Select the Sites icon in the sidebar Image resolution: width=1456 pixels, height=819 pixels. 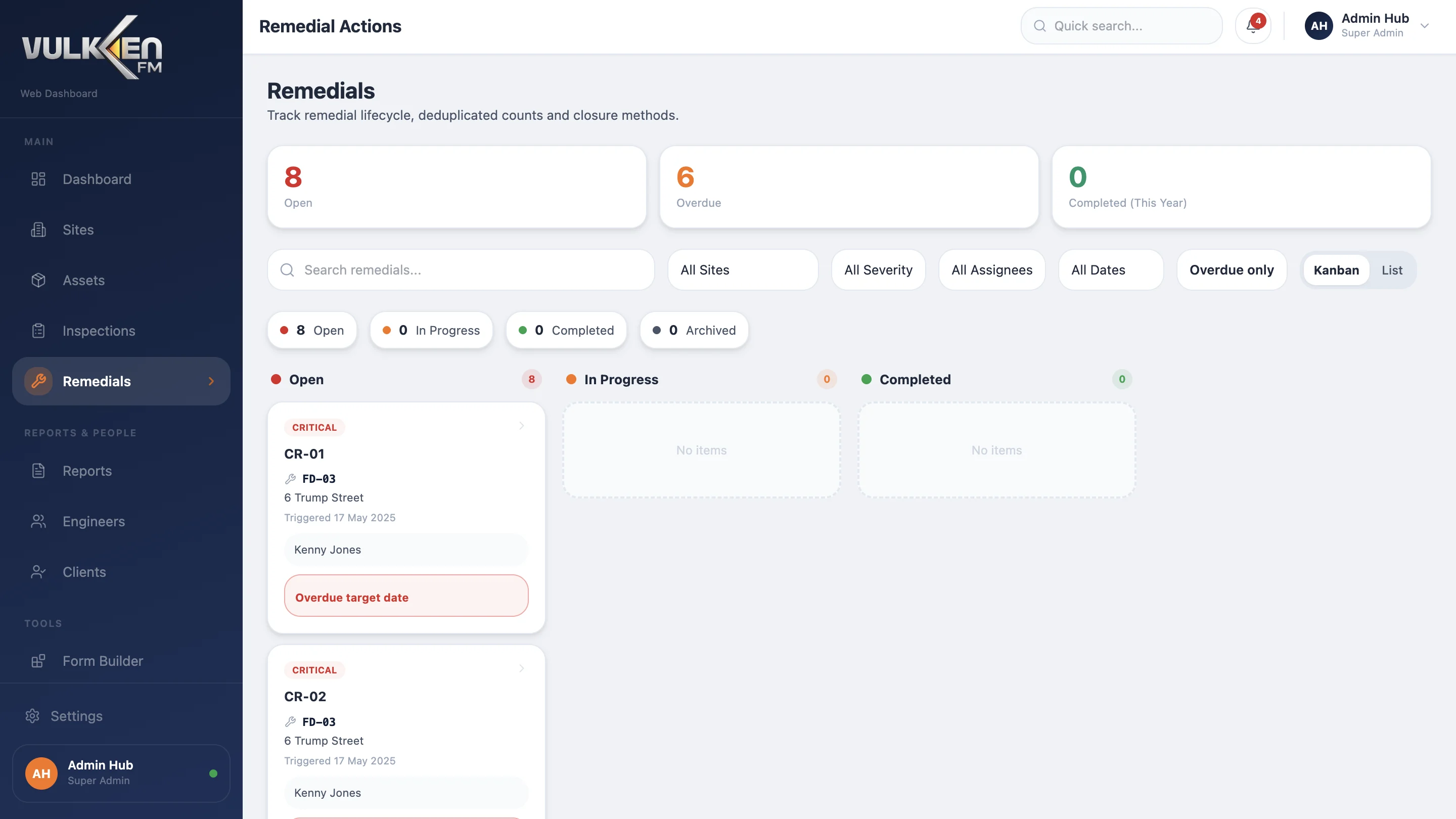click(38, 230)
